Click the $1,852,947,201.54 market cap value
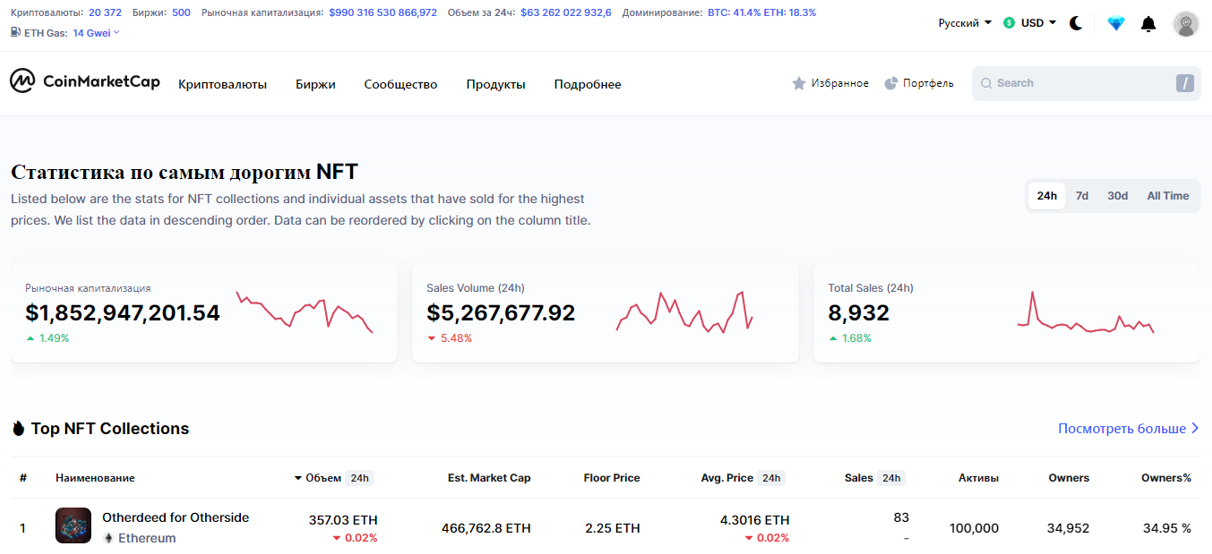1212x554 pixels. pos(123,313)
